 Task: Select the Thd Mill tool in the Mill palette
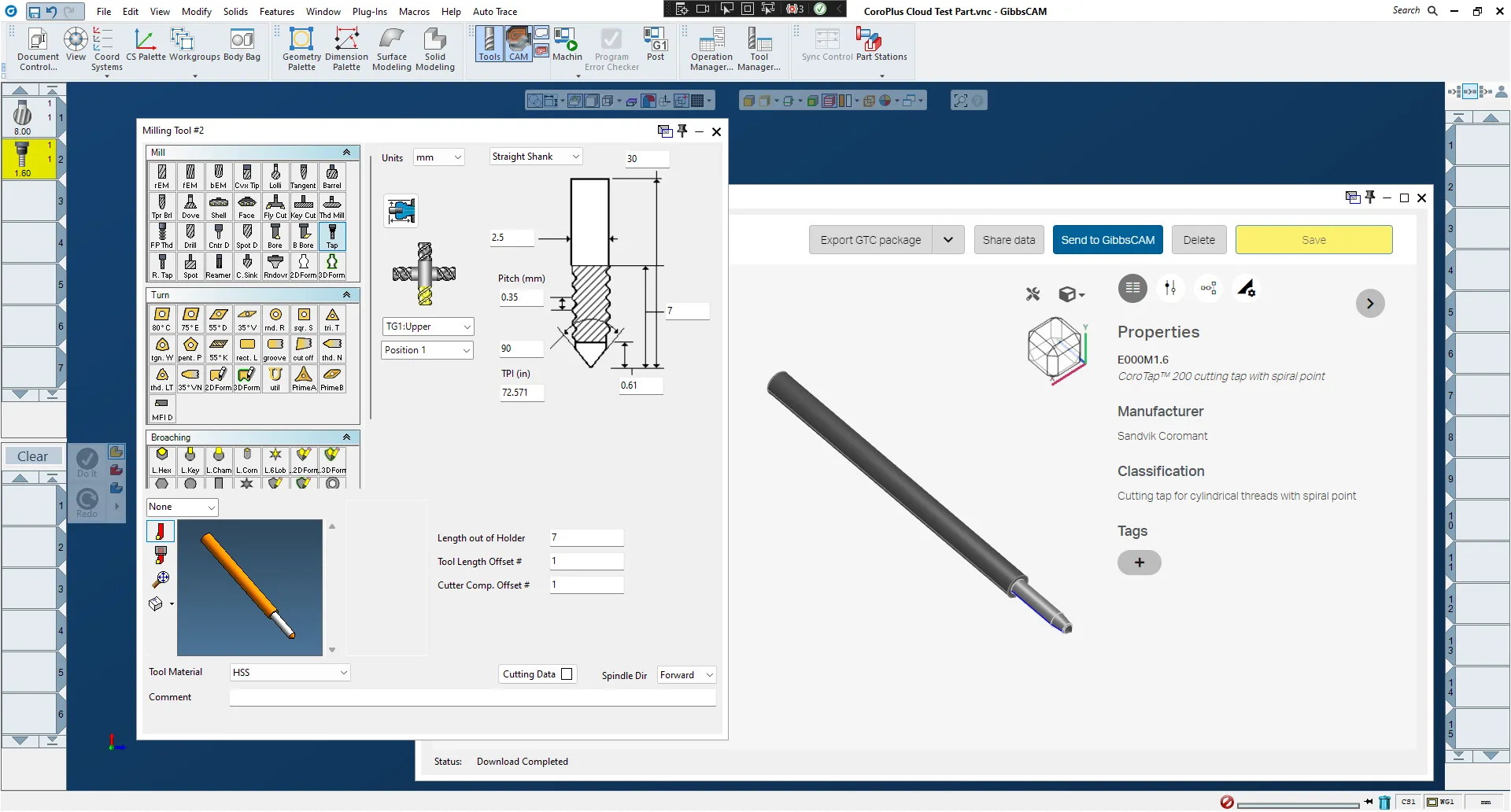pos(332,206)
